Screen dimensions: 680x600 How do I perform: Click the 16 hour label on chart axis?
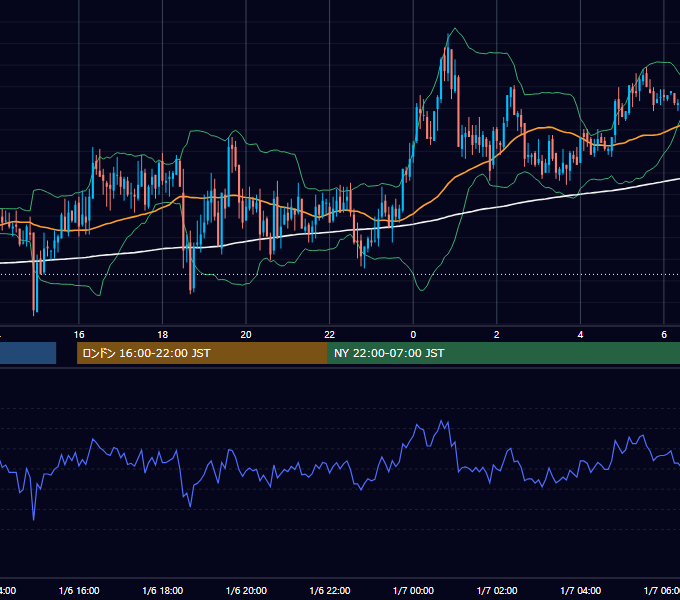[x=79, y=335]
